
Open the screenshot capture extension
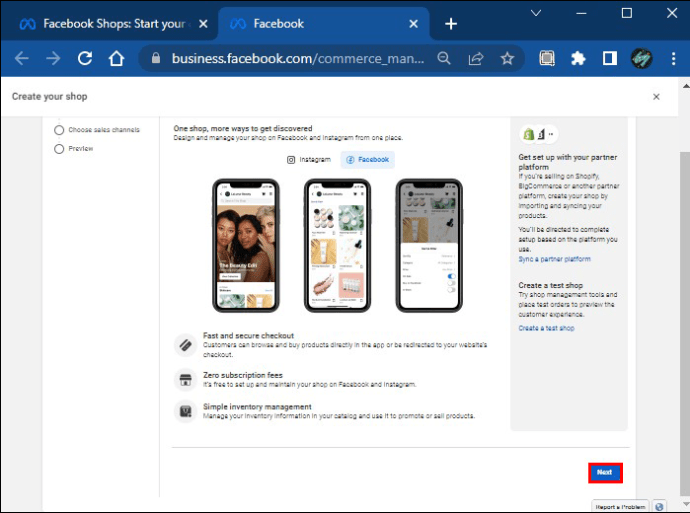[547, 58]
